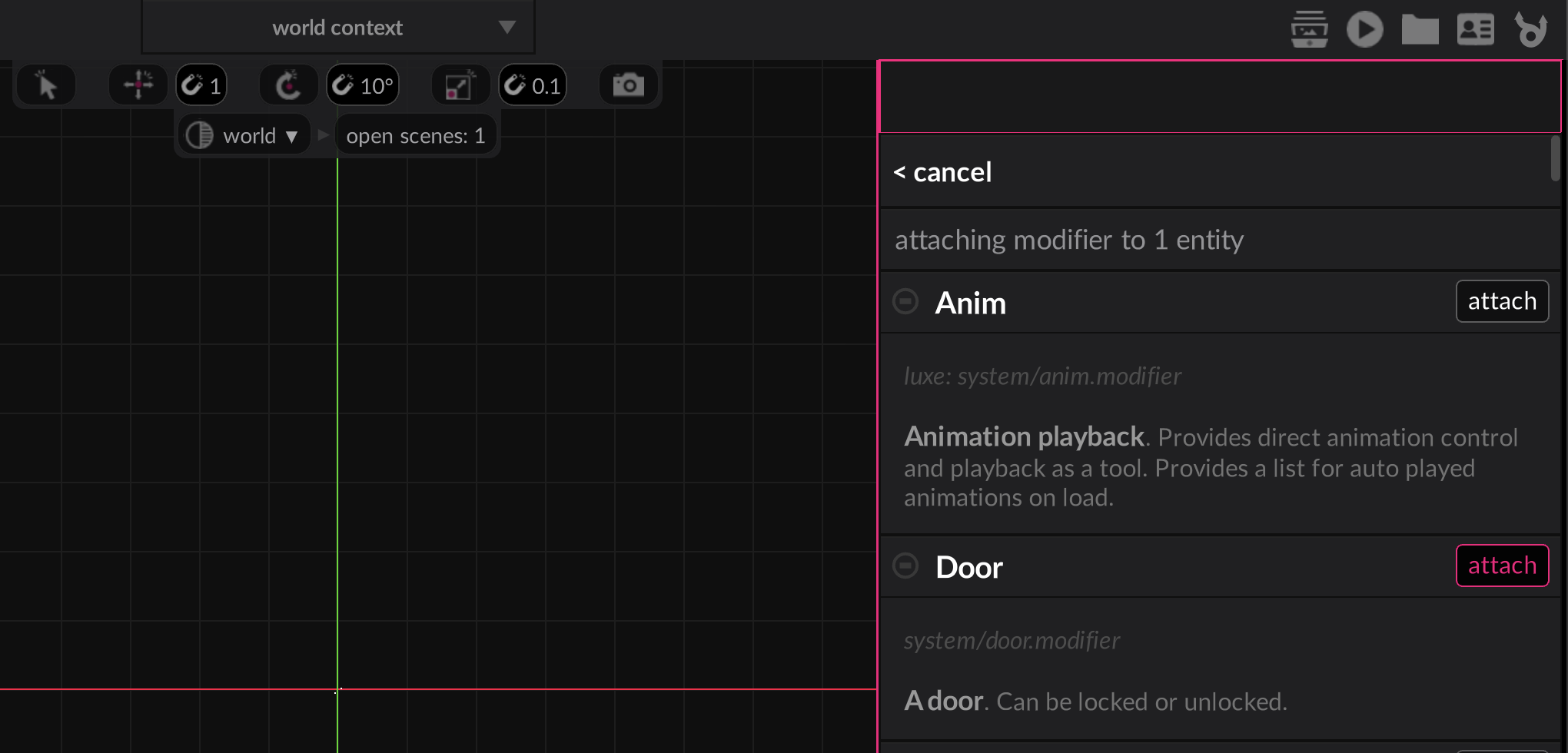Viewport: 1568px width, 753px height.
Task: Open the world space dropdown
Action: coord(243,136)
